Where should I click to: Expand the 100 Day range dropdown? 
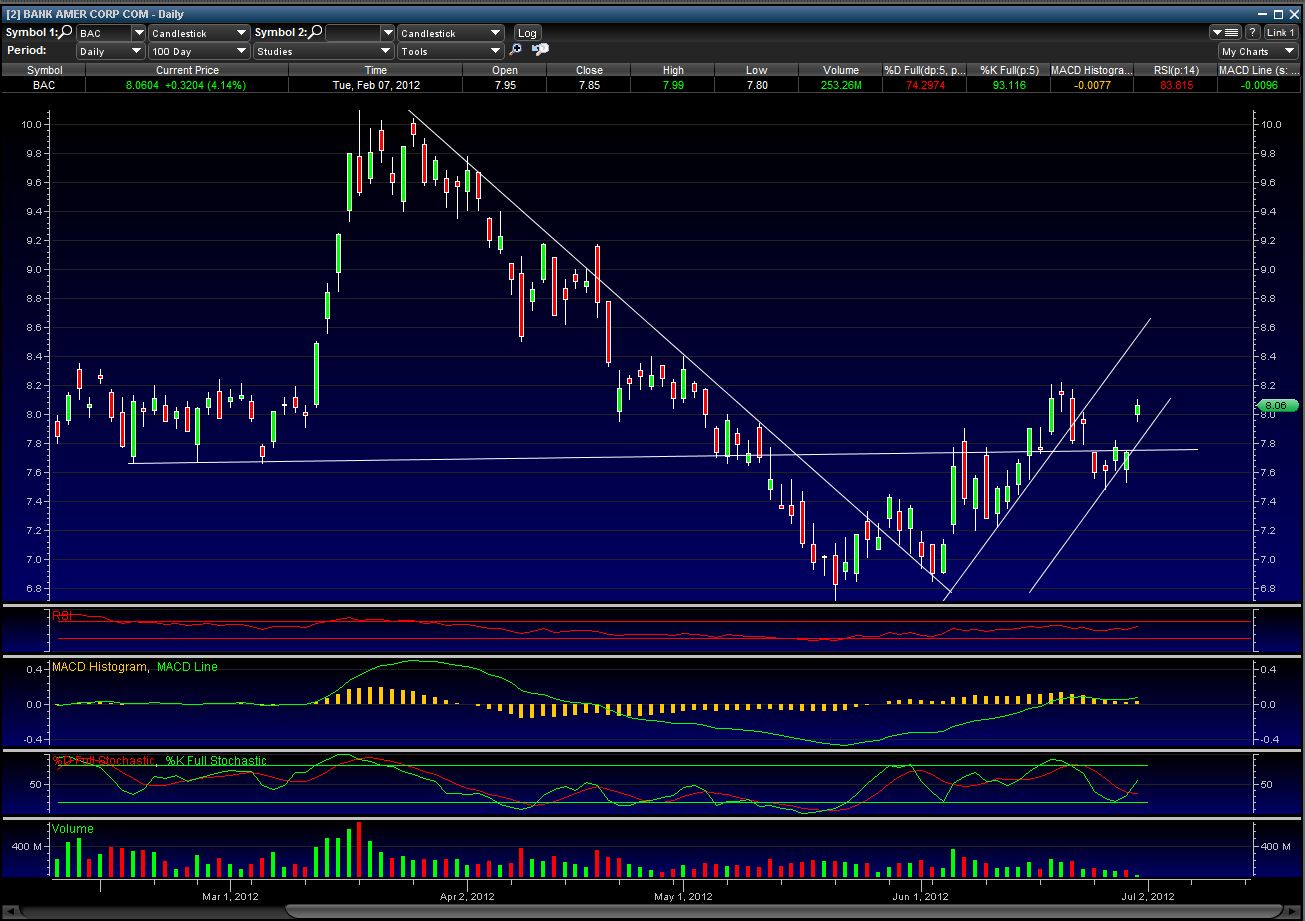point(199,51)
